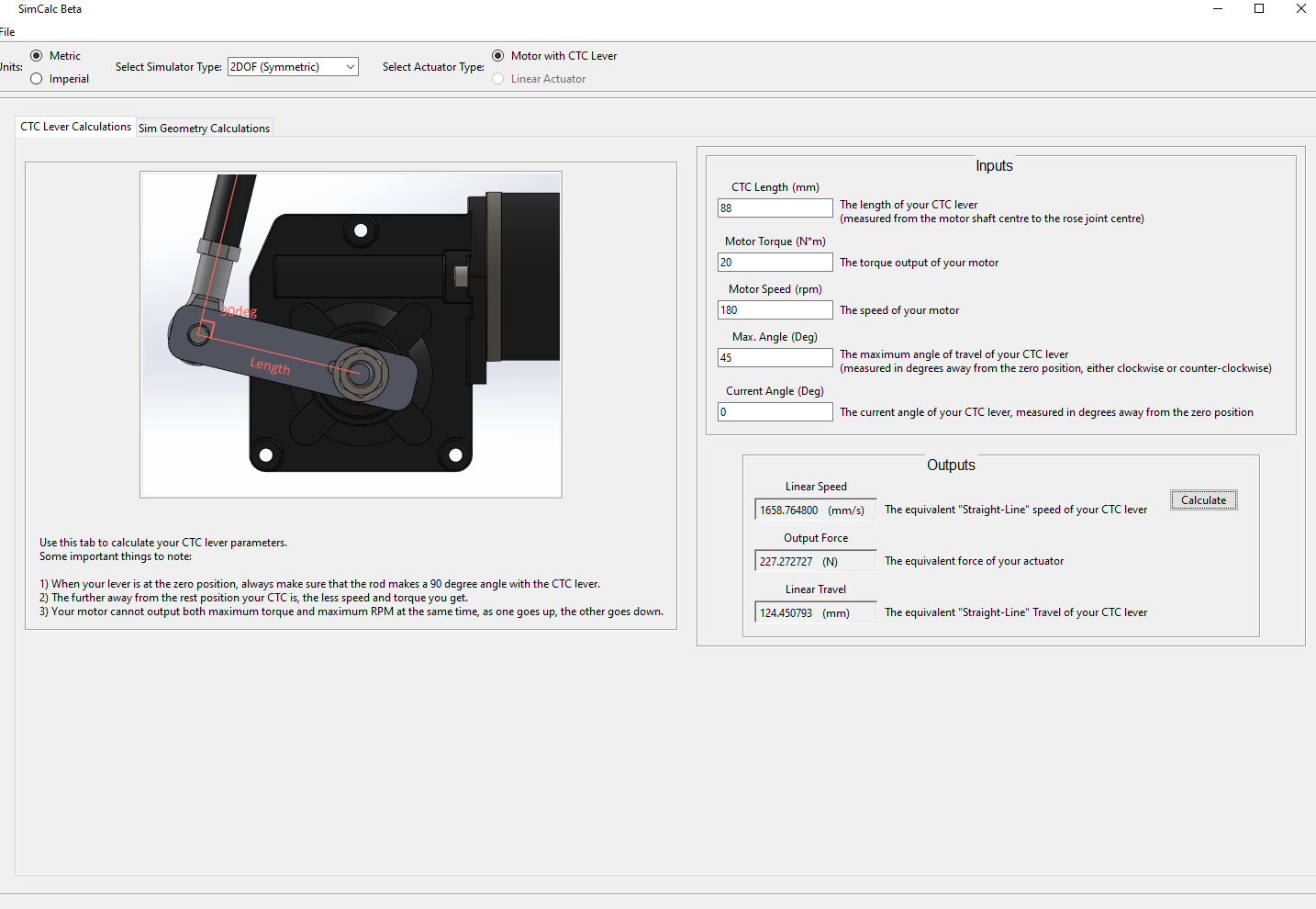Focus the Motor Speed rpm field
The width and height of the screenshot is (1316, 909).
pyautogui.click(x=775, y=310)
